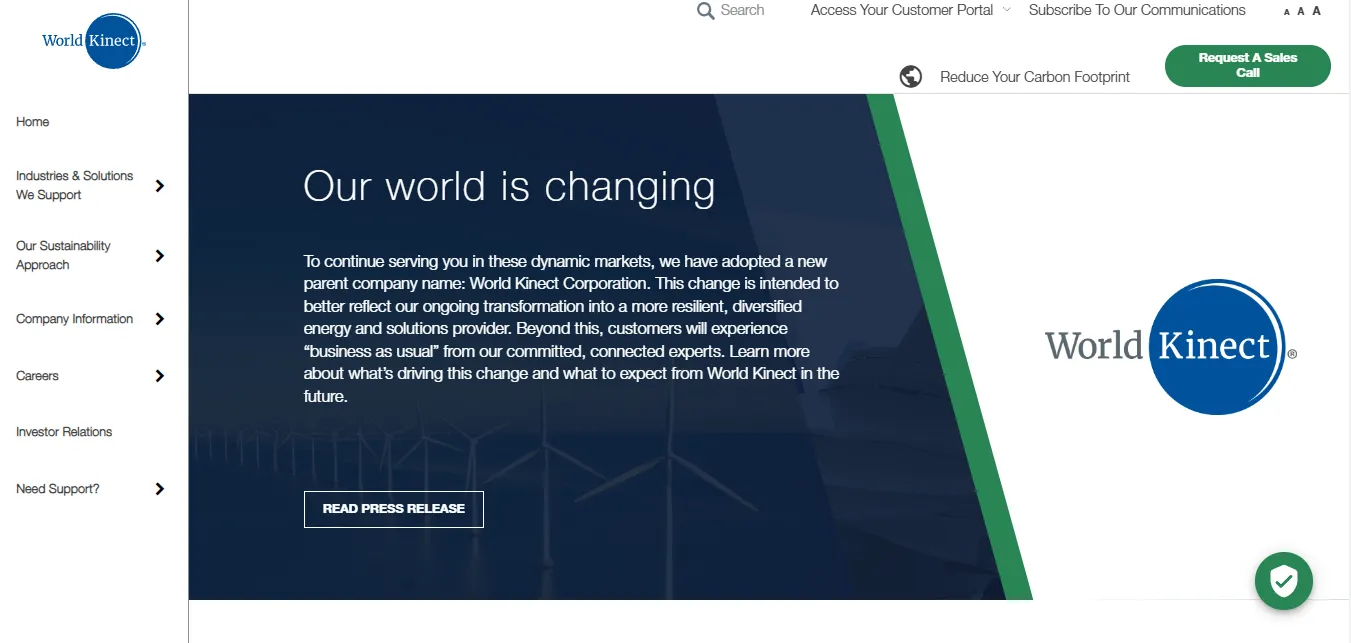Click into the Search field

[x=742, y=10]
